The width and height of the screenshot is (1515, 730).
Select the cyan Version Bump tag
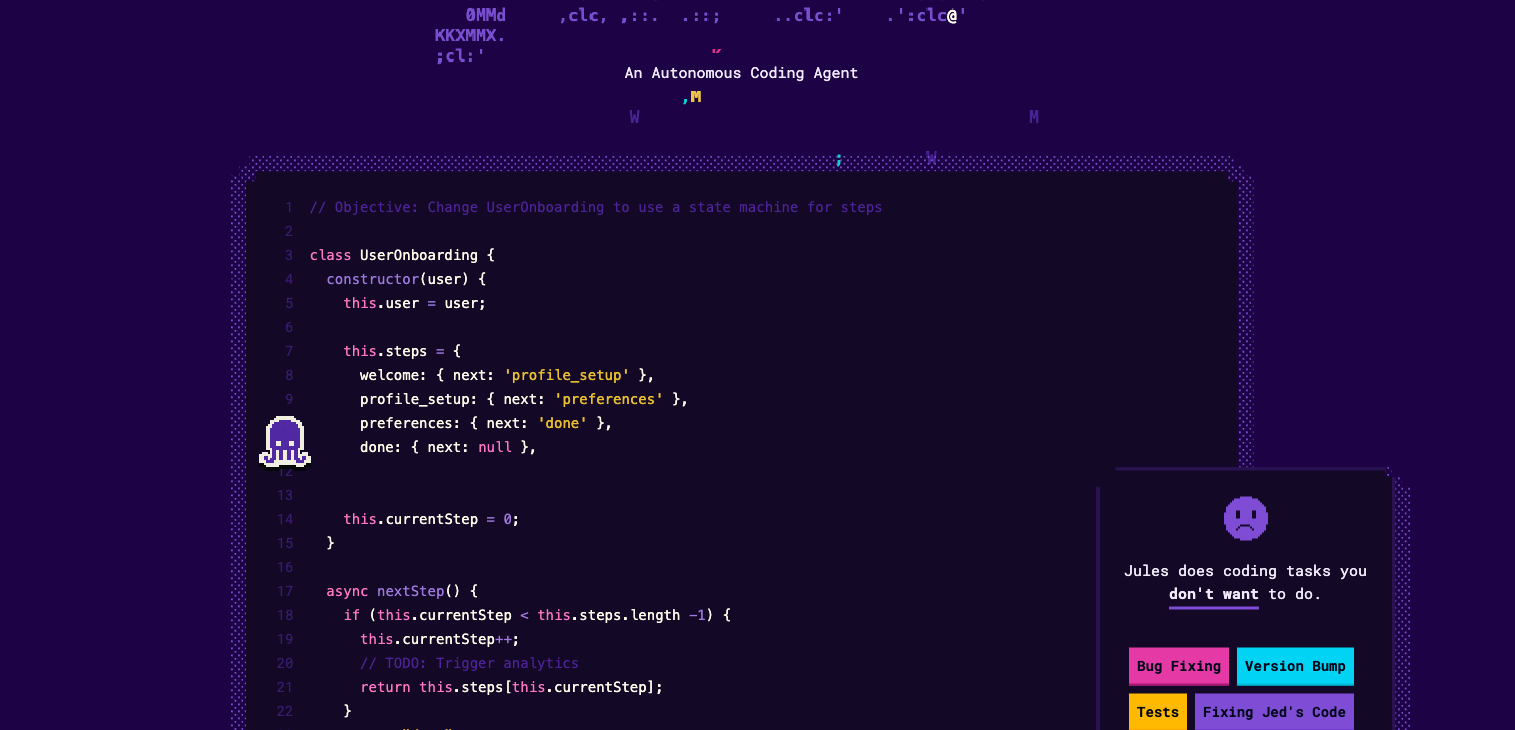pyautogui.click(x=1294, y=666)
